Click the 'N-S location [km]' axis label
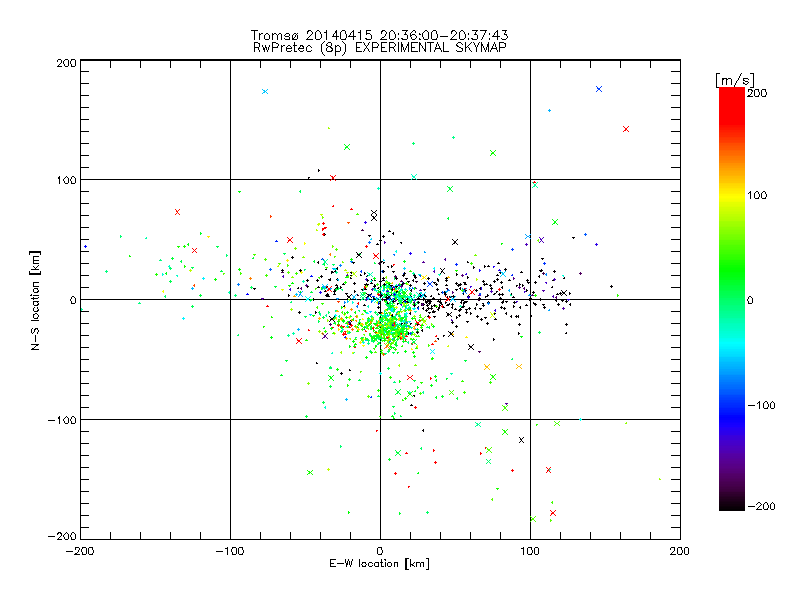Screen dimensions: 800x600 click(35, 300)
